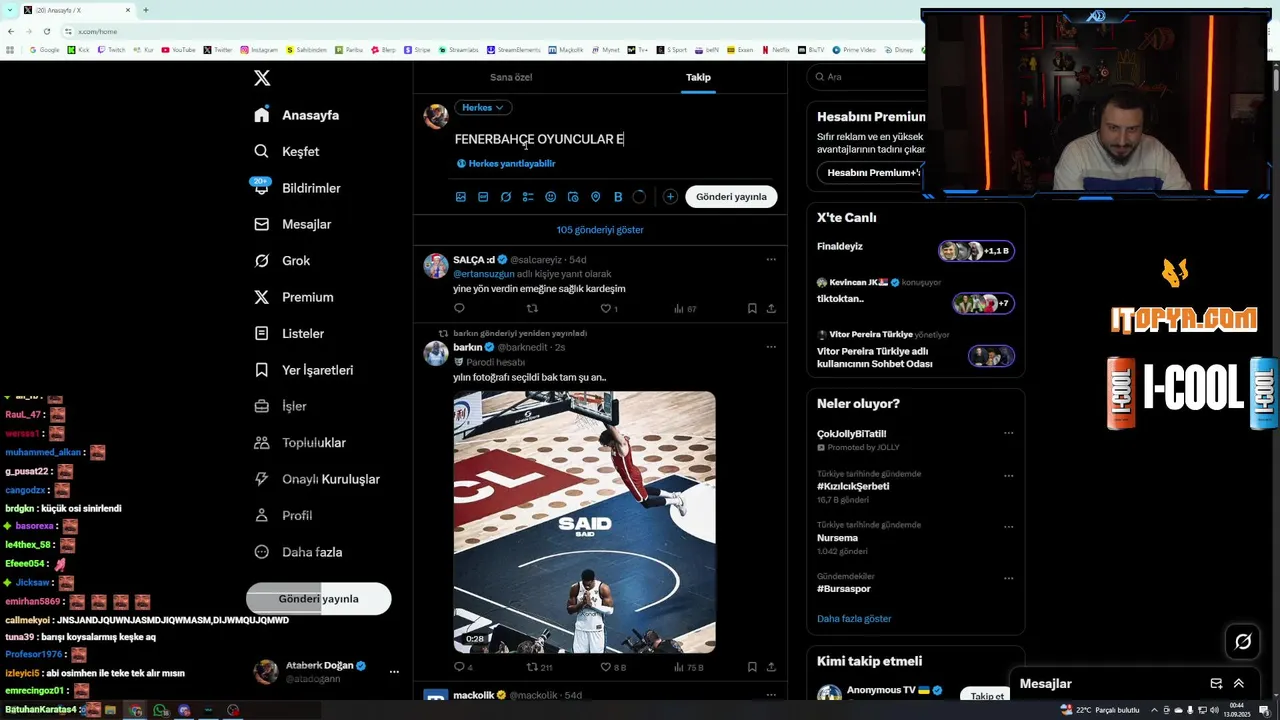Open İşler jobs page
Viewport: 1280px width, 720px height.
pyautogui.click(x=280, y=406)
